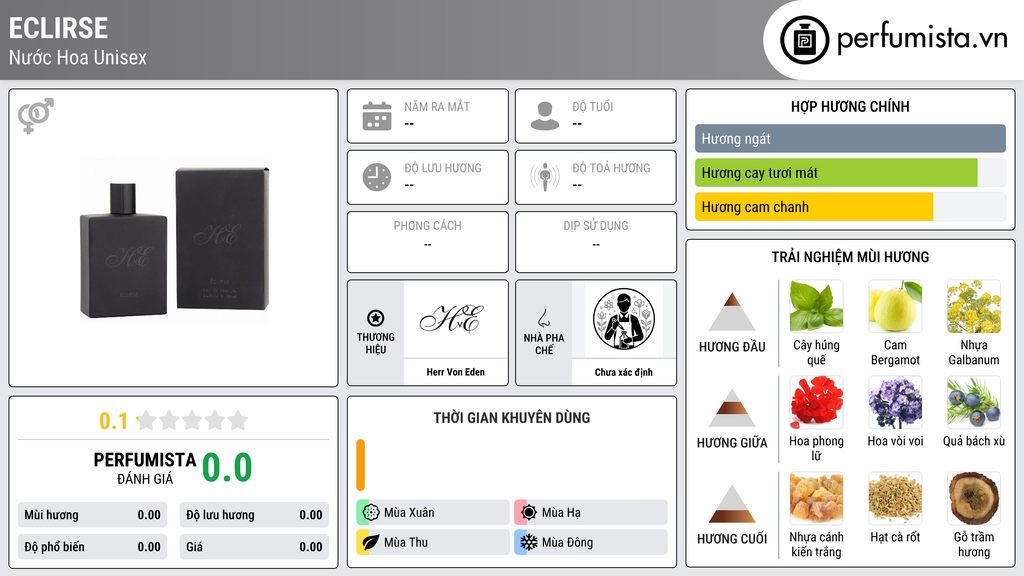Select the Quả bách xù juniper image
1024x576 pixels.
point(974,402)
